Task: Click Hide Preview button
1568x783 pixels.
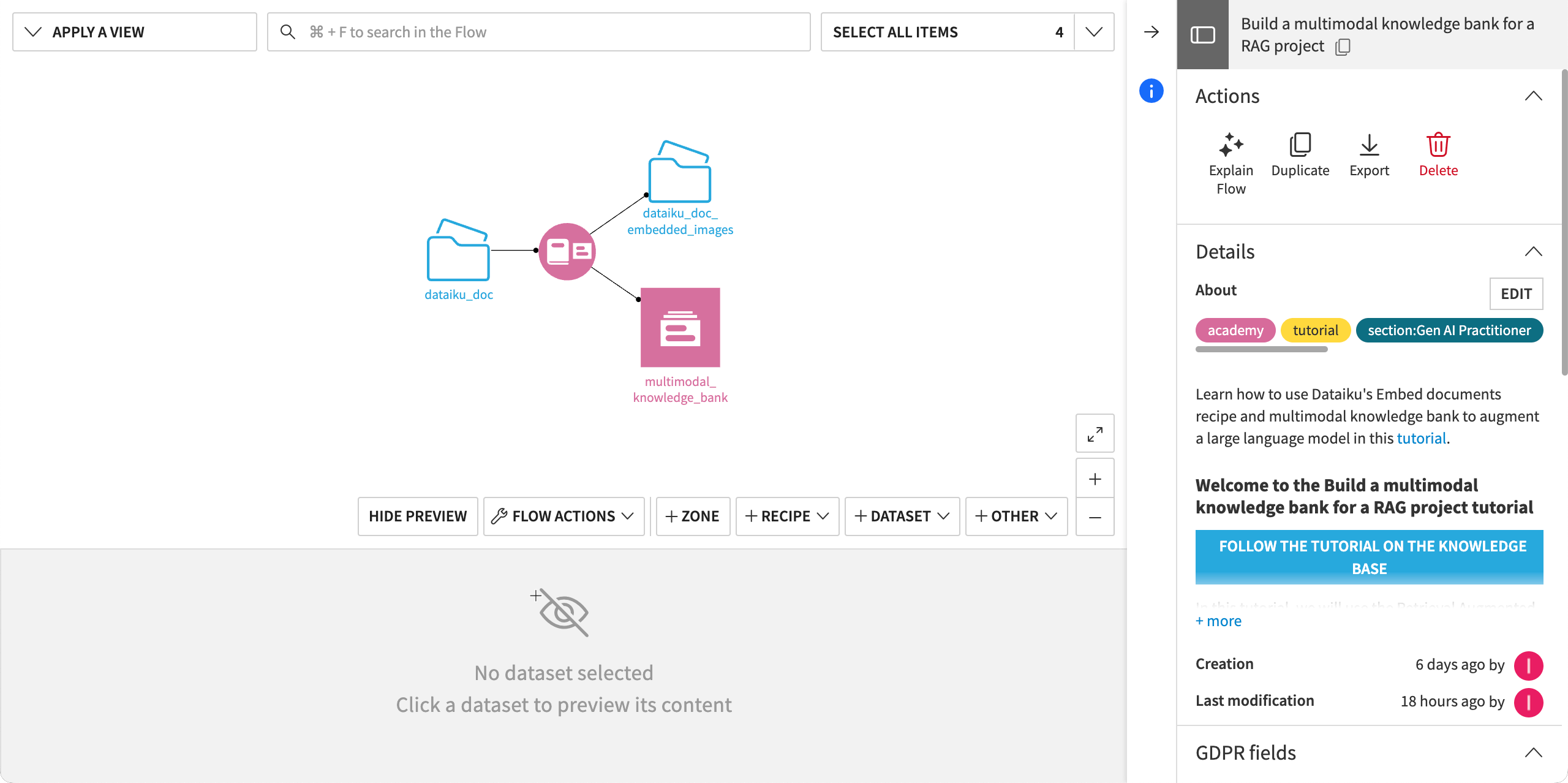Action: click(x=418, y=516)
